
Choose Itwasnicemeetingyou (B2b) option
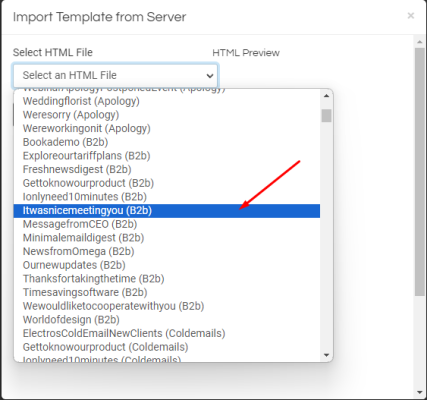pos(167,211)
